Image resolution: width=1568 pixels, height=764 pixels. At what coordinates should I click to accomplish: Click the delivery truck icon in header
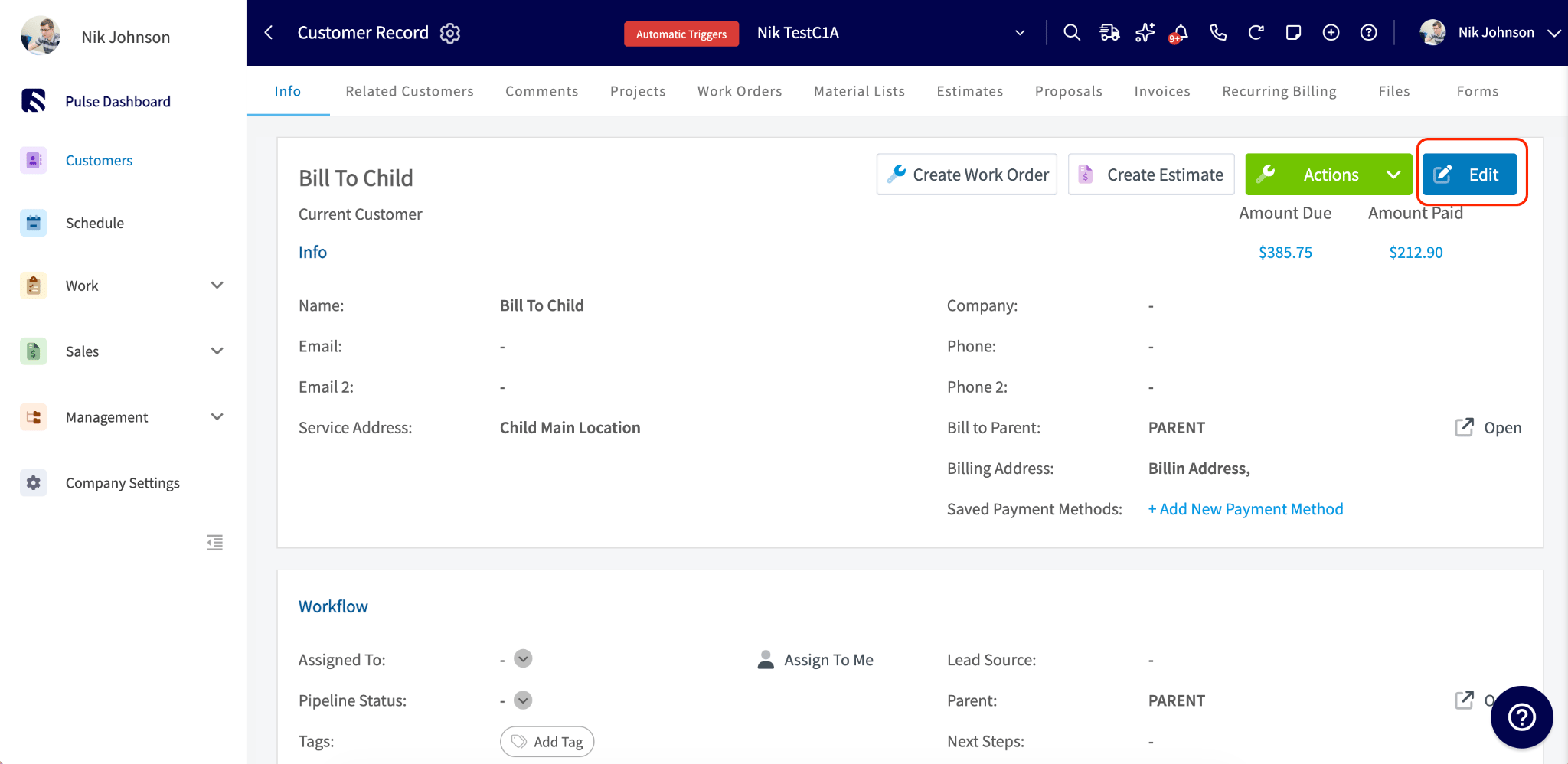(x=1109, y=32)
